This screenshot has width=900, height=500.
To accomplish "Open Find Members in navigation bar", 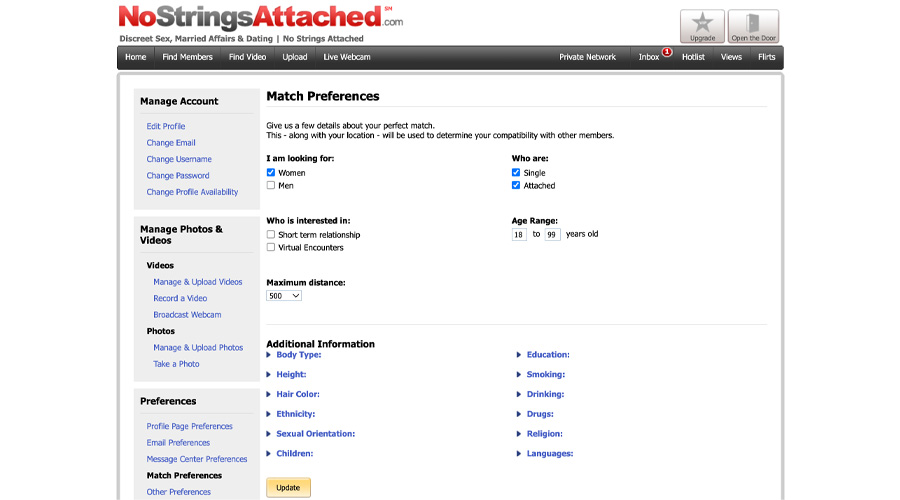I will point(187,57).
